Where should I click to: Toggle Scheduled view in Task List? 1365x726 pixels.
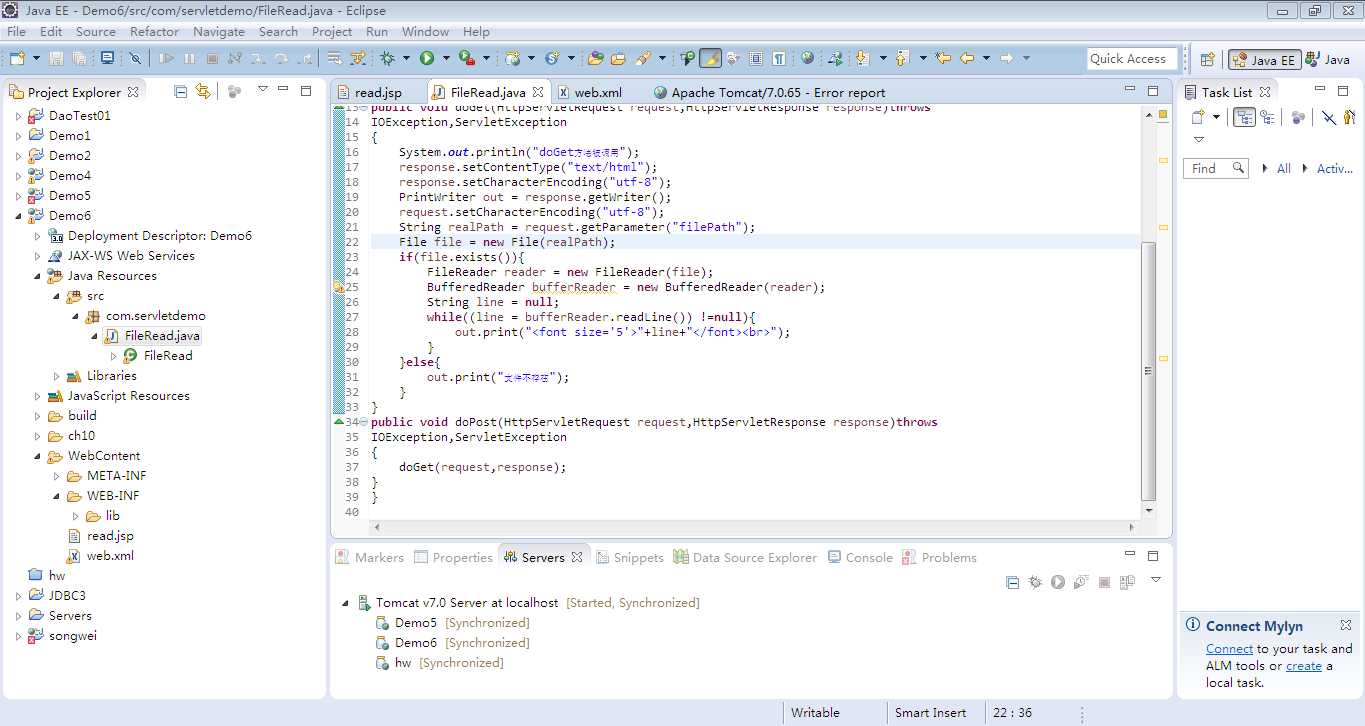[x=1267, y=117]
